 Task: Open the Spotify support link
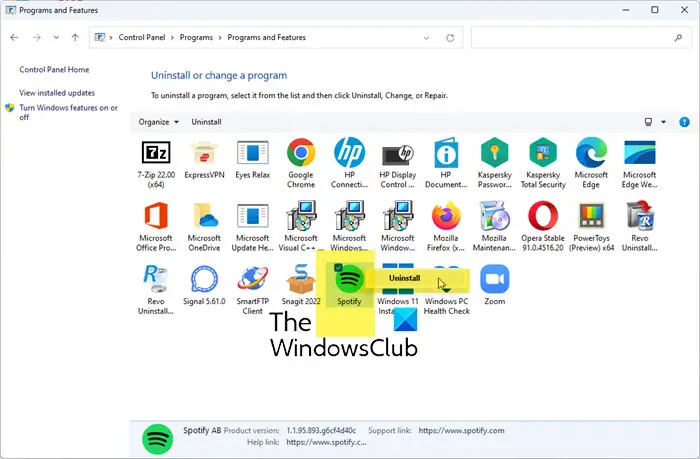coord(462,430)
